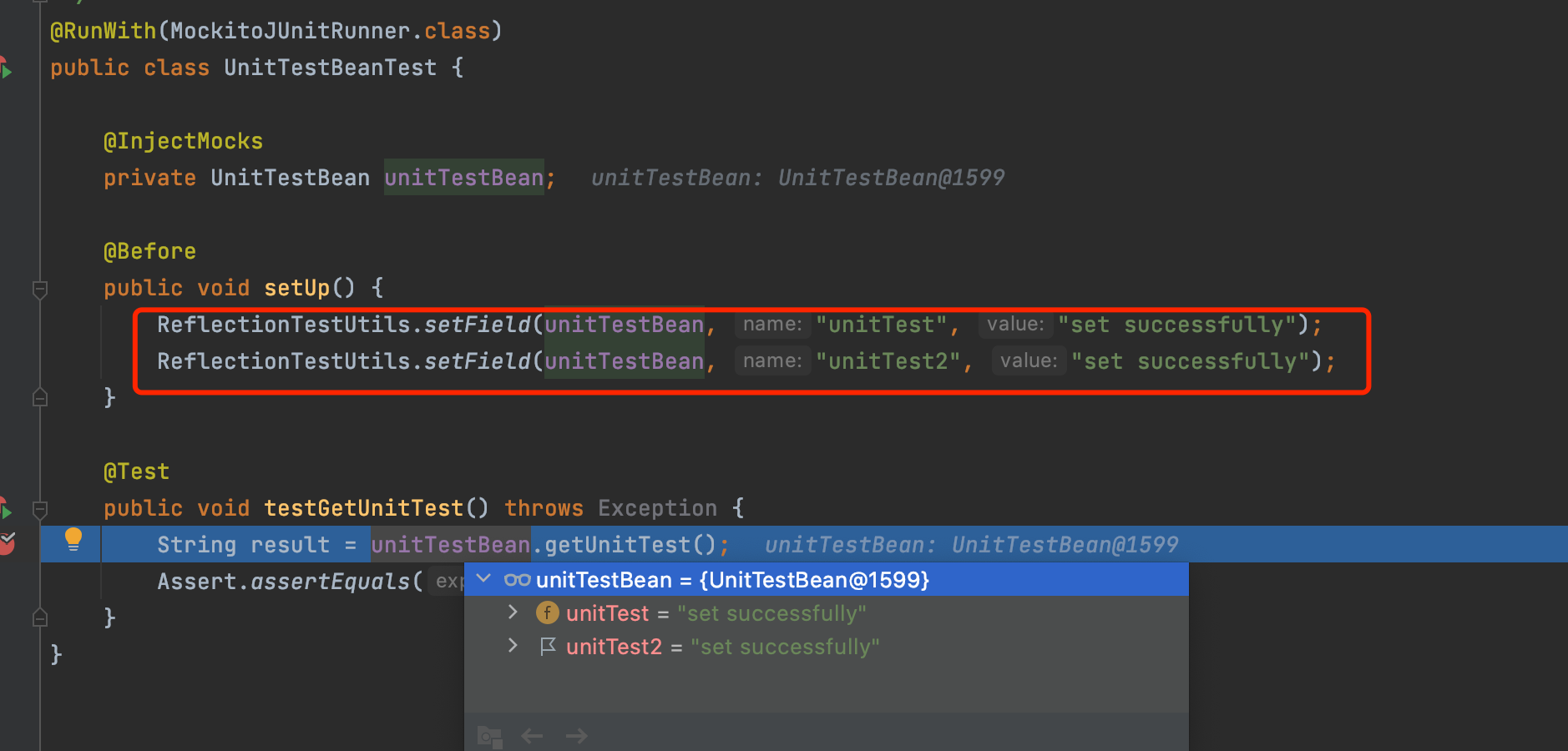The image size is (1568, 751).
Task: Click Exception in the throws clause
Action: tap(657, 508)
